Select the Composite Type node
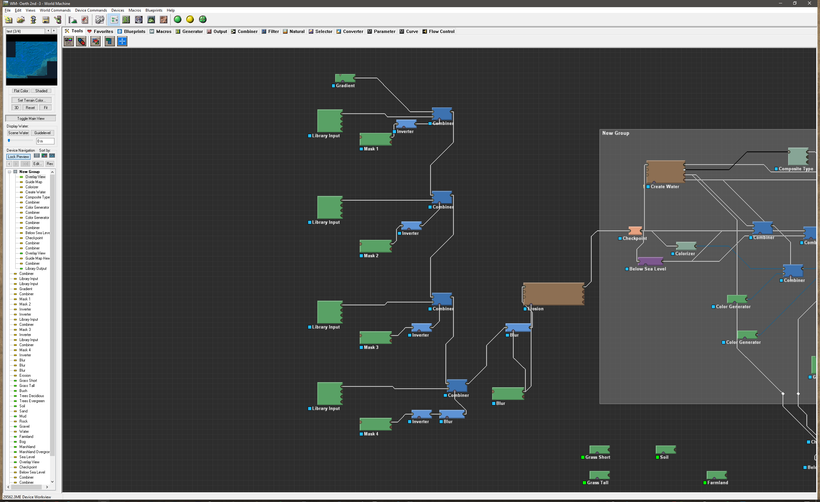This screenshot has height=502, width=820. [x=798, y=156]
